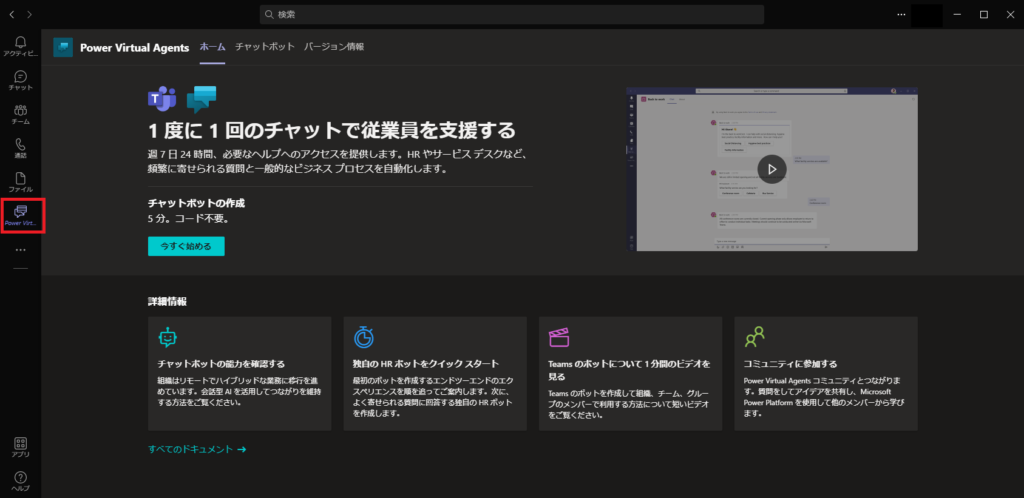The height and width of the screenshot is (498, 1024).
Task: Switch to the バージョン情報 tab
Action: [x=334, y=47]
